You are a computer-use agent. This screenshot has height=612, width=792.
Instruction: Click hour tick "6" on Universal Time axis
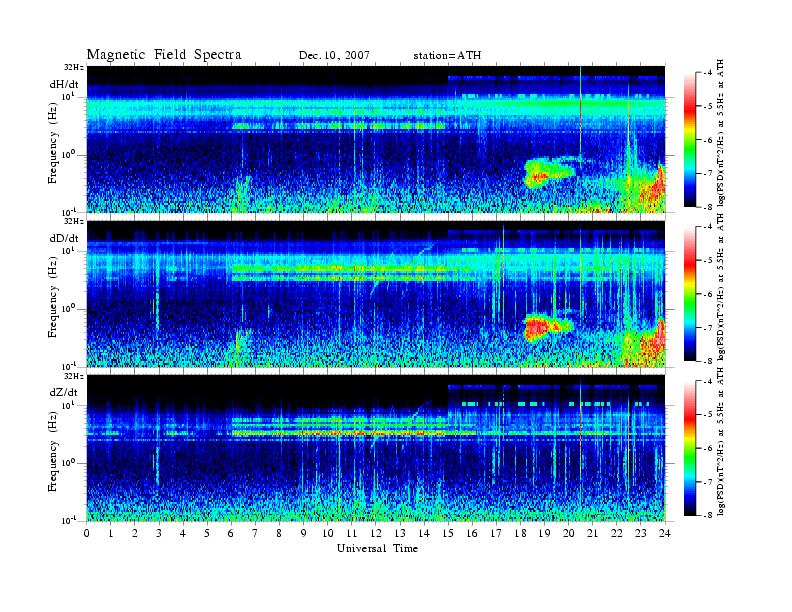pyautogui.click(x=231, y=533)
